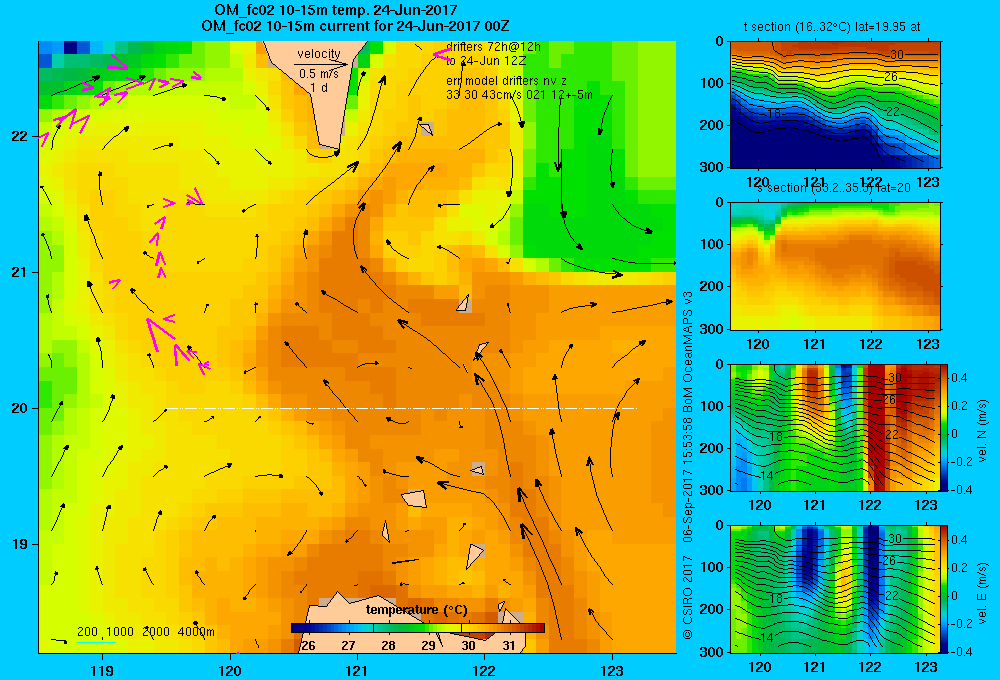The height and width of the screenshot is (680, 1000).
Task: Click latitude label '21' on main map axis
Action: [19, 272]
